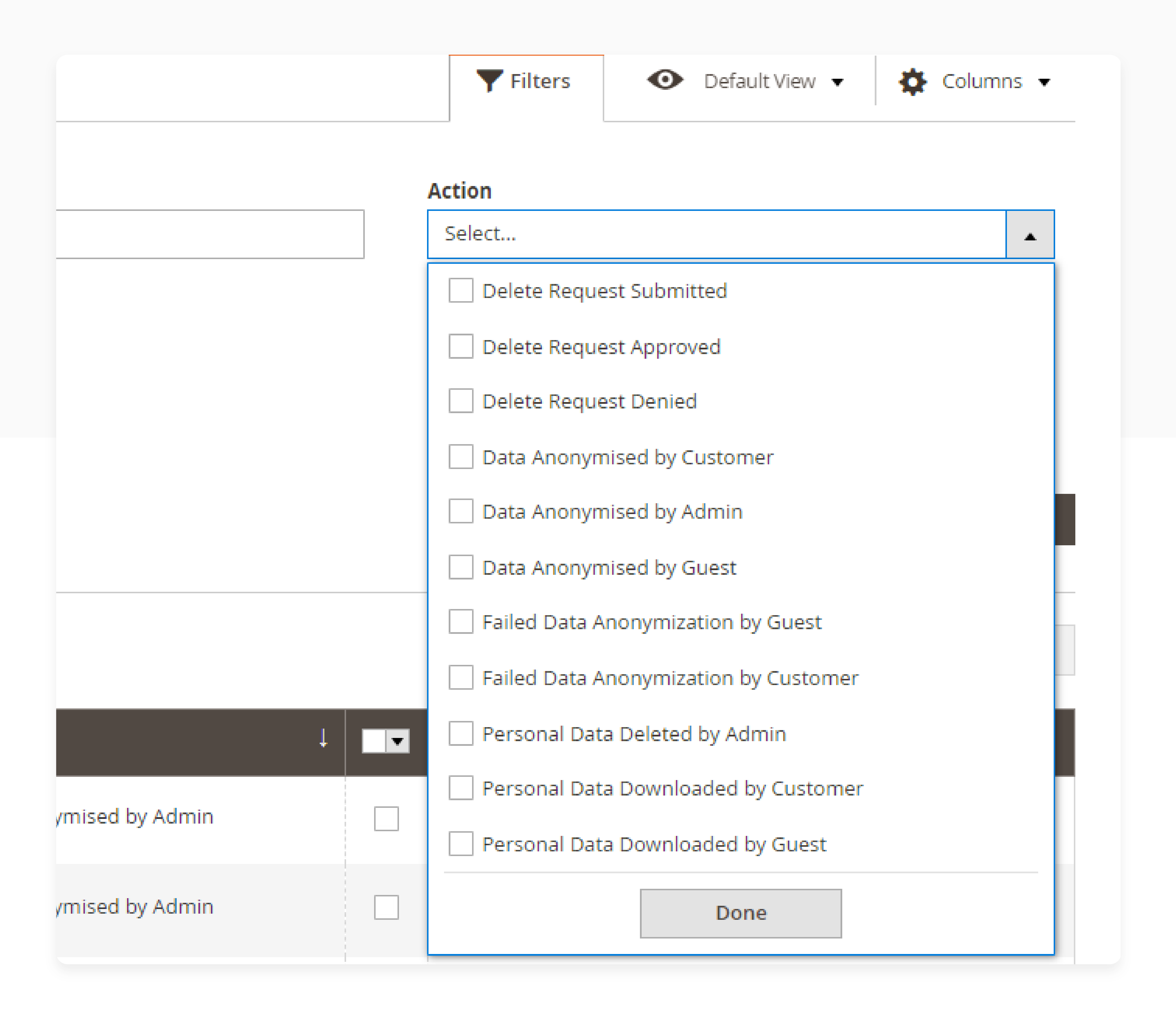This screenshot has height=1032, width=1176.
Task: Tick the header select-all checkbox
Action: pos(374,741)
